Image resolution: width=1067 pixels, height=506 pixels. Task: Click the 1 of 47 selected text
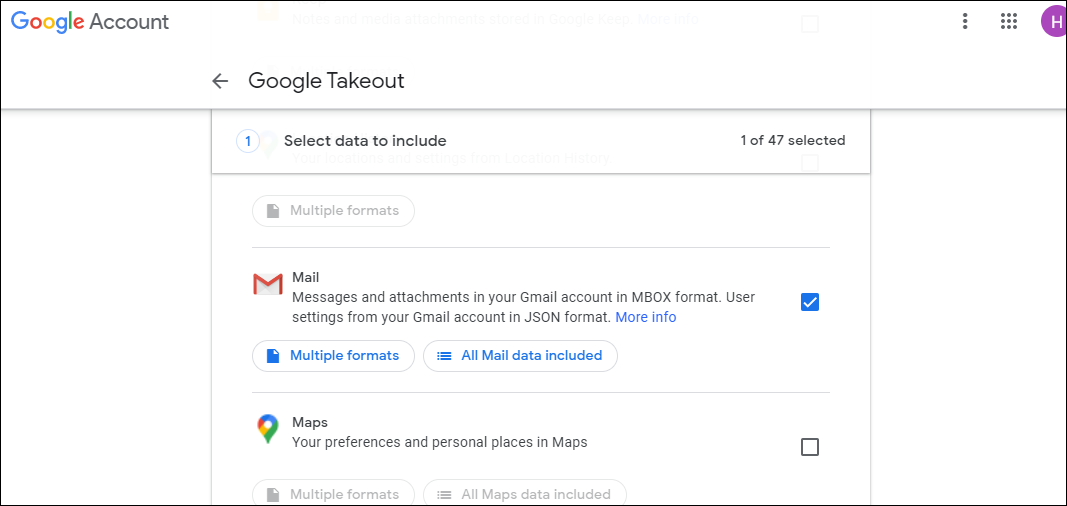pos(793,141)
